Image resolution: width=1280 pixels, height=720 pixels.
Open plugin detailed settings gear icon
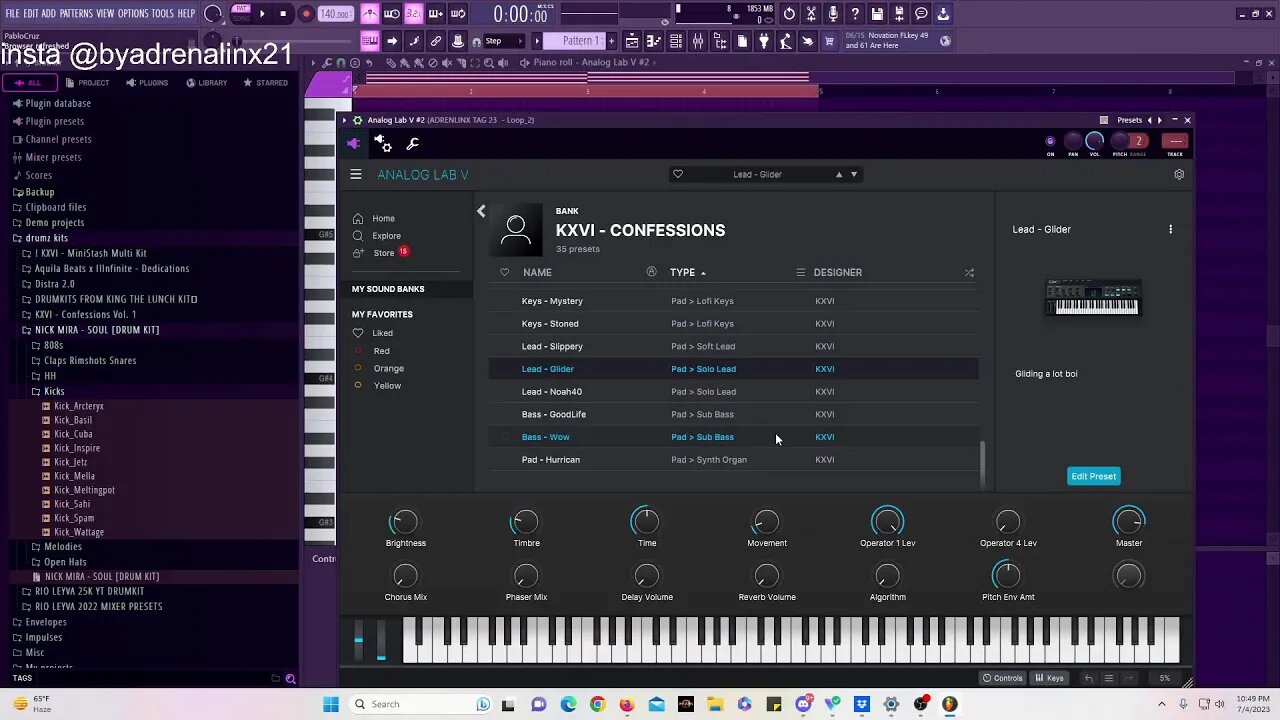coord(383,144)
